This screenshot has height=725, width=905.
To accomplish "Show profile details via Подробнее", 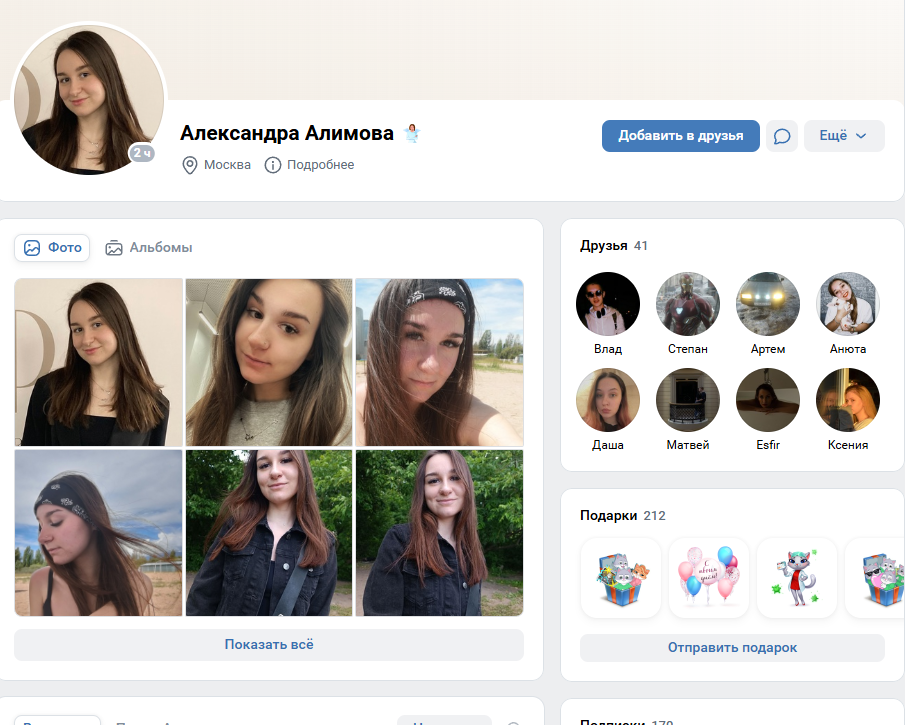I will point(309,165).
